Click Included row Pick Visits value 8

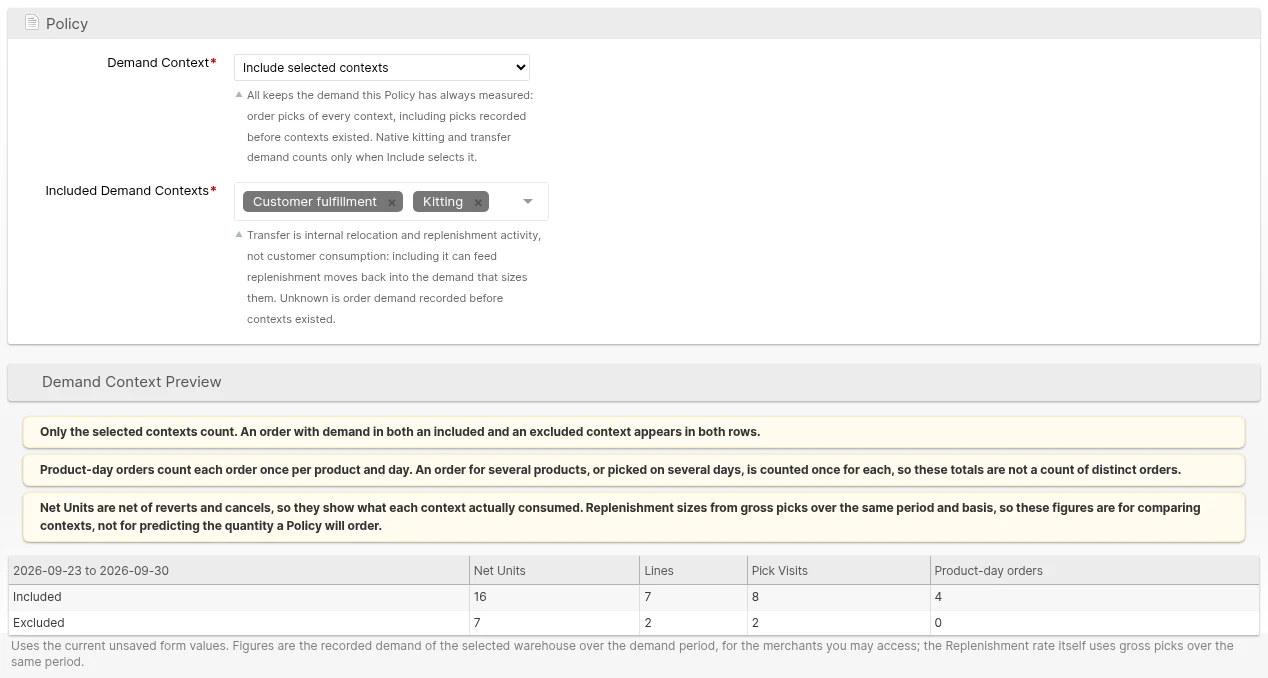point(755,596)
